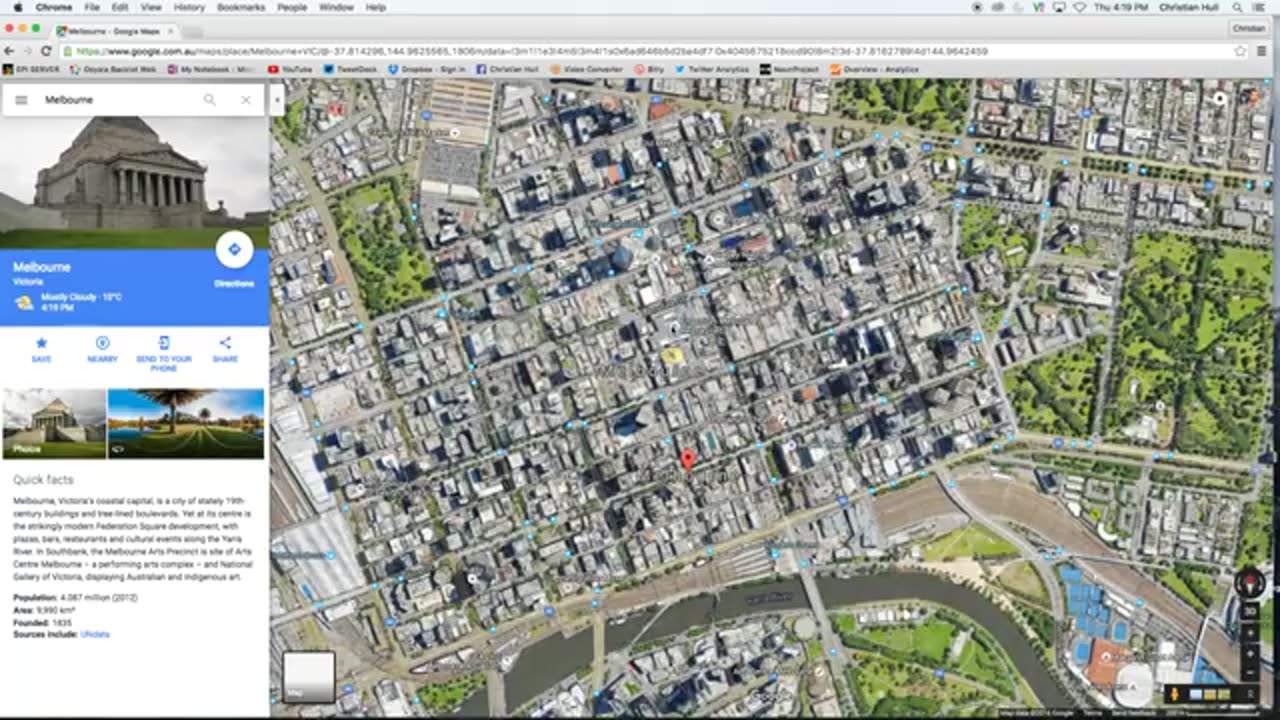
Task: Bookmark this page with star icon
Action: (x=1241, y=51)
